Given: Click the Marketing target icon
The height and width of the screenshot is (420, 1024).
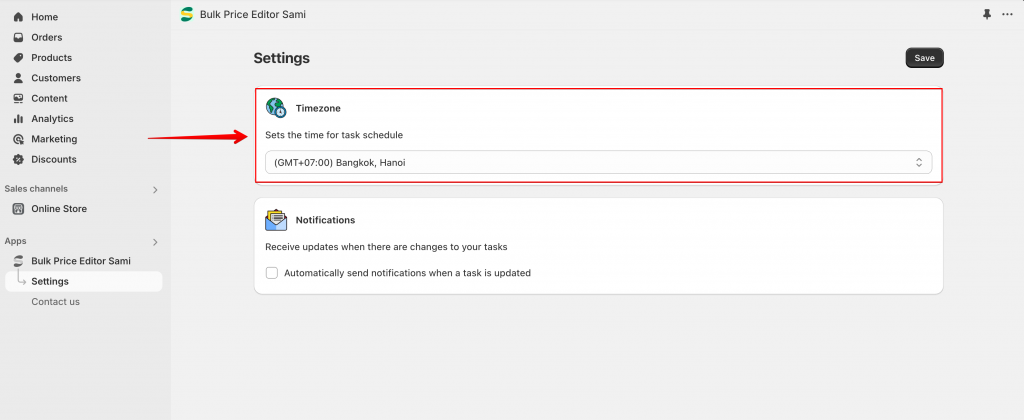Looking at the screenshot, I should (x=18, y=139).
